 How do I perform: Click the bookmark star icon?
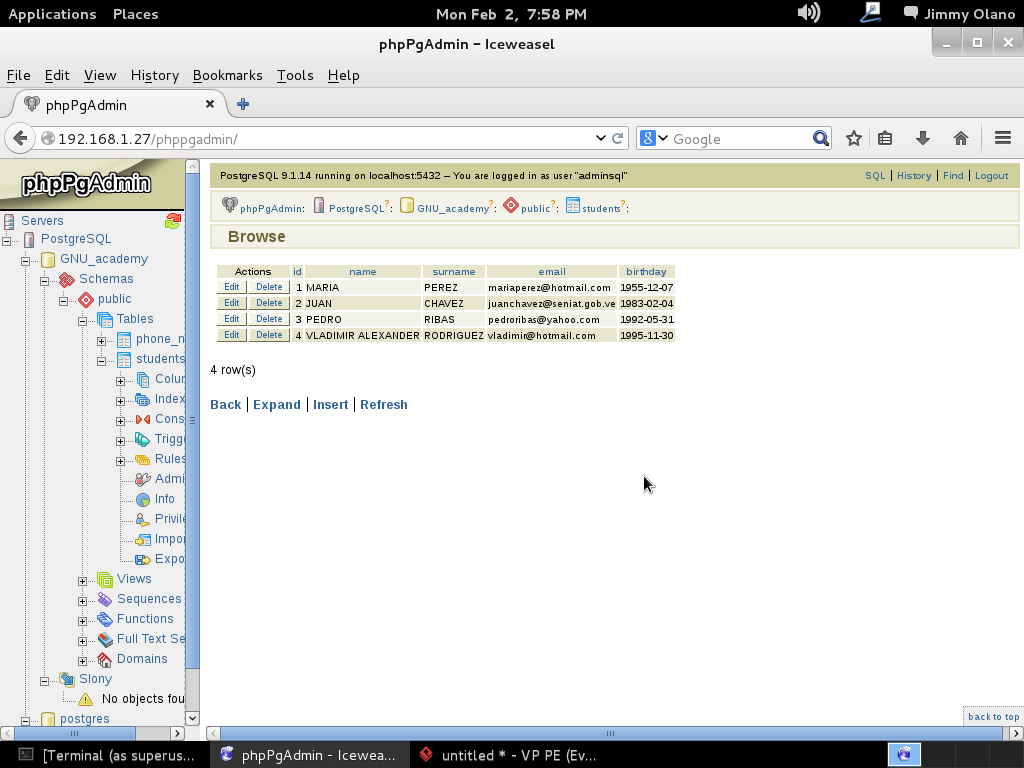(853, 139)
